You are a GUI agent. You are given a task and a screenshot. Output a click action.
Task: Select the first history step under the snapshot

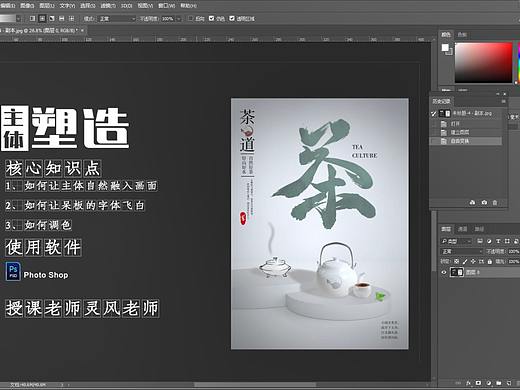pos(467,124)
